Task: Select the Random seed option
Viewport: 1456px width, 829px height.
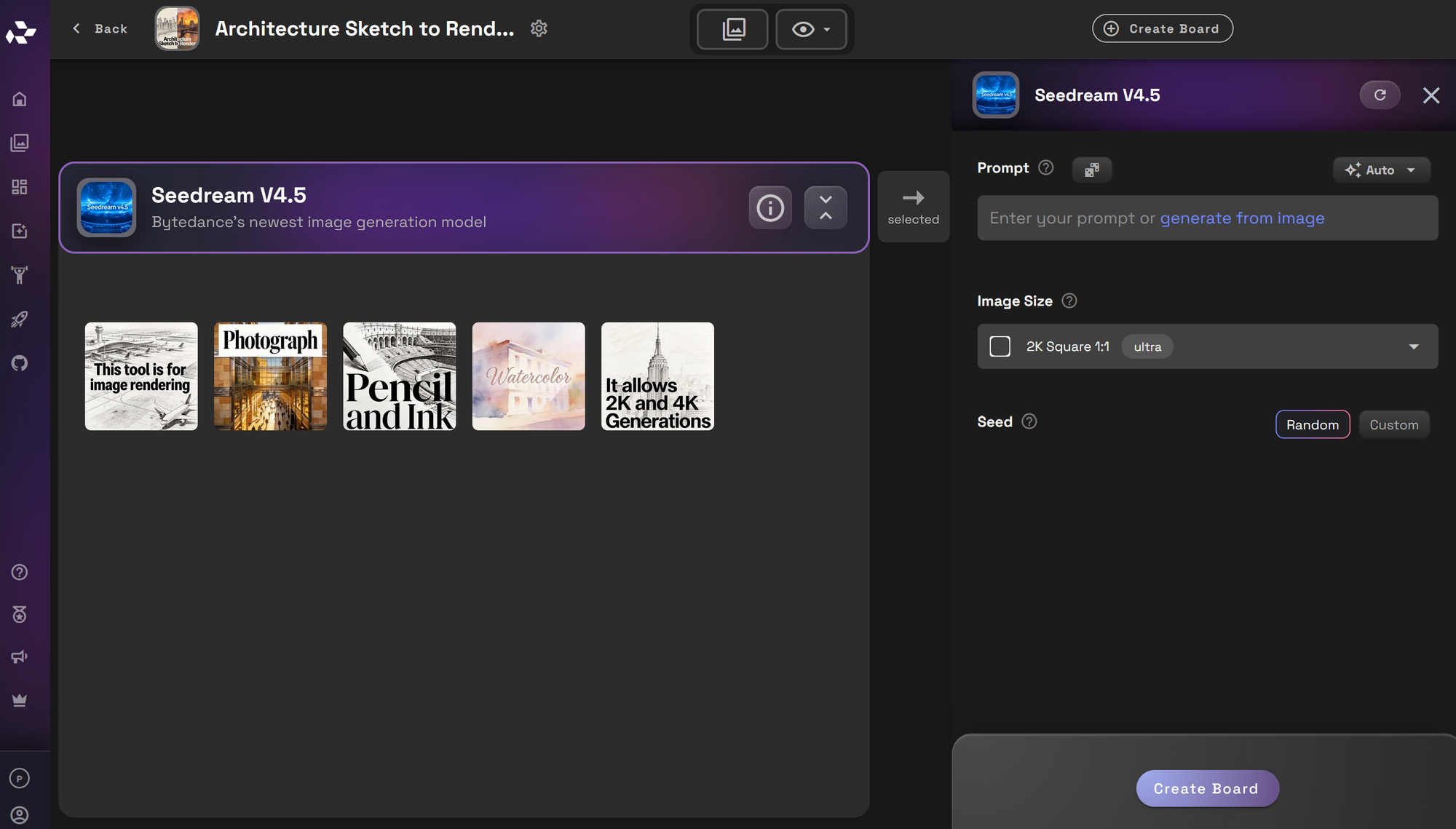Action: (1312, 424)
